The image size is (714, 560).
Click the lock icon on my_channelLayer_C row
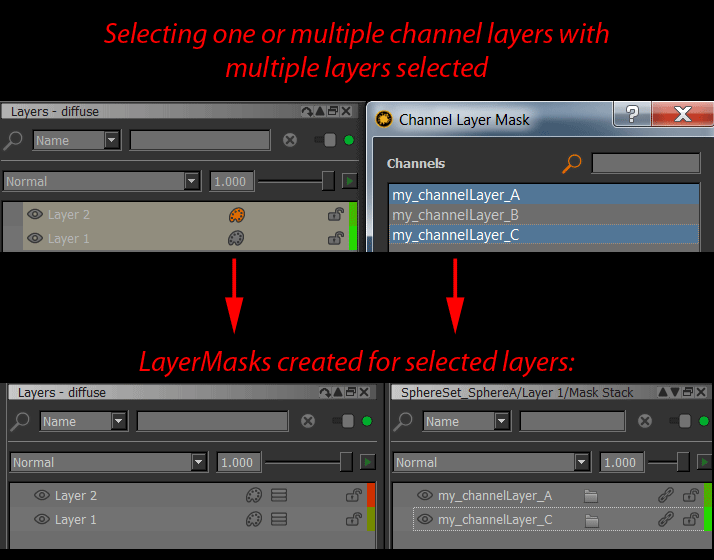click(690, 519)
